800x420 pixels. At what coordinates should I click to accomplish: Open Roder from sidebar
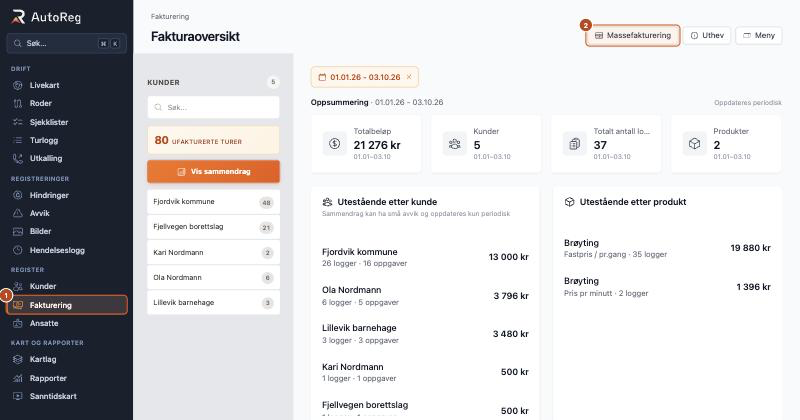pos(66,104)
